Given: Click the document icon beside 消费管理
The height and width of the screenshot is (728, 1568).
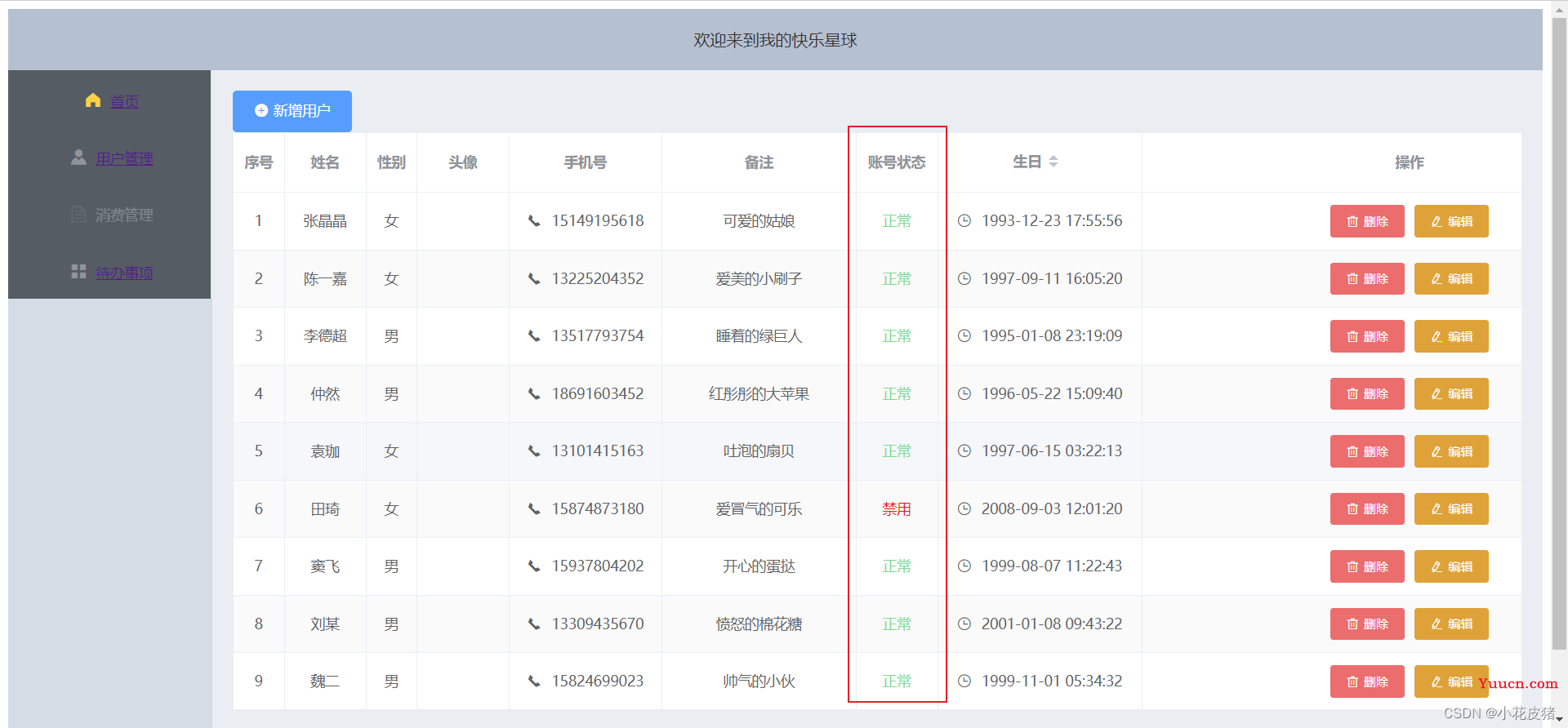Looking at the screenshot, I should tap(78, 215).
